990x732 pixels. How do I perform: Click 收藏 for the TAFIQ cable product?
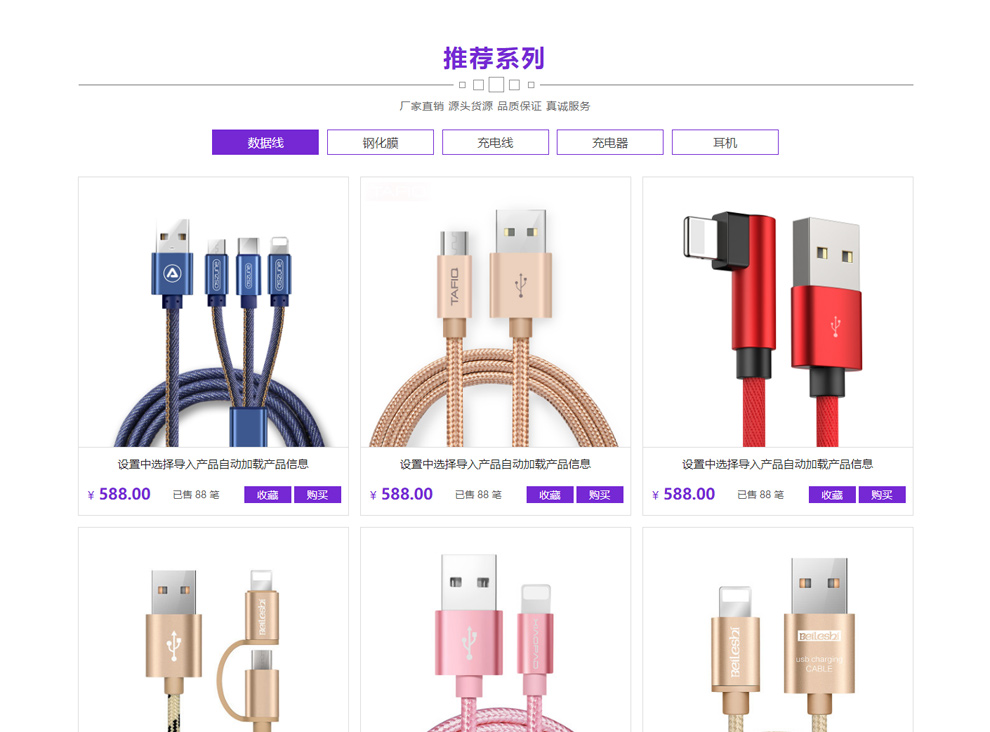coord(550,495)
